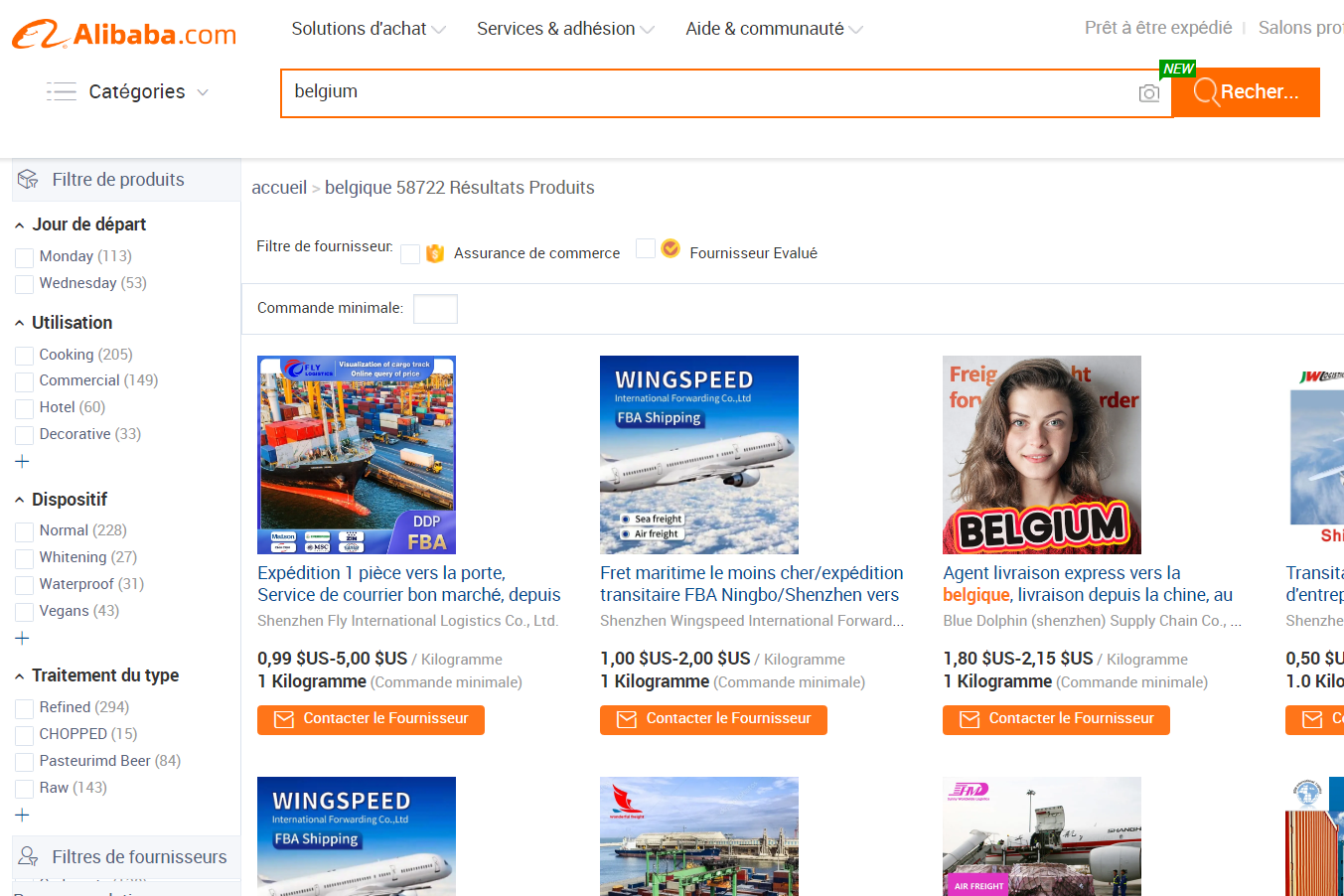Expand the Services & adhésion menu
Viewport: 1344px width, 896px height.
(x=565, y=29)
